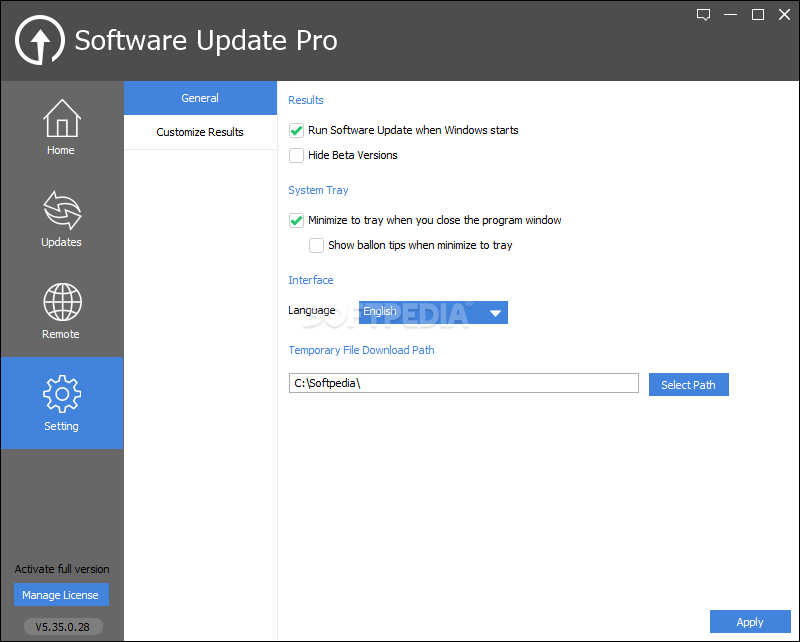
Task: Enable Show ballon tips when minimize
Action: (316, 245)
